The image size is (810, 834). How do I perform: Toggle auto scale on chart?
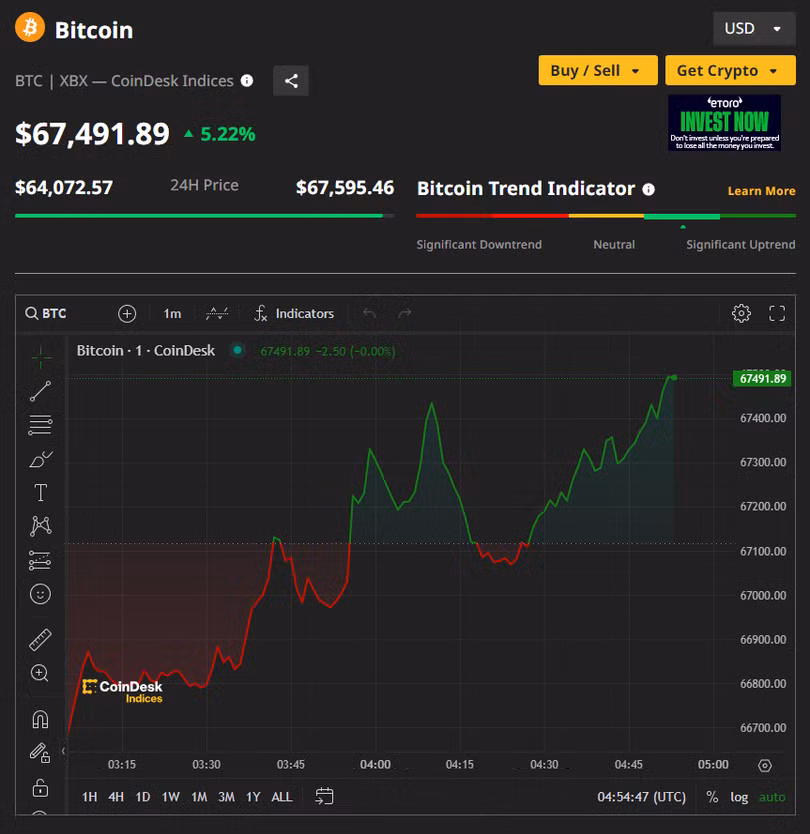(772, 797)
